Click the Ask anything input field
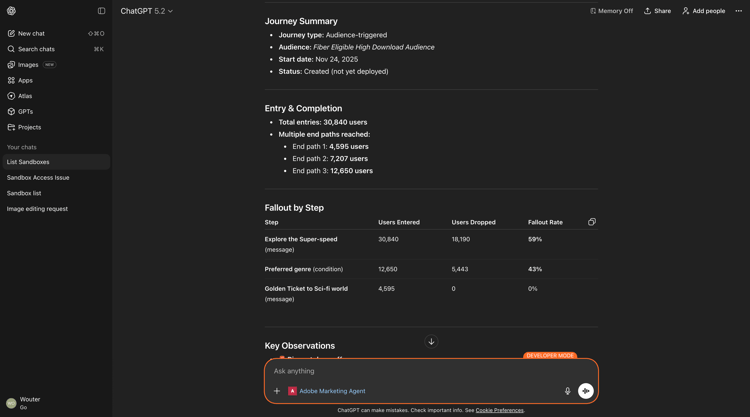Image resolution: width=750 pixels, height=417 pixels. (x=420, y=371)
